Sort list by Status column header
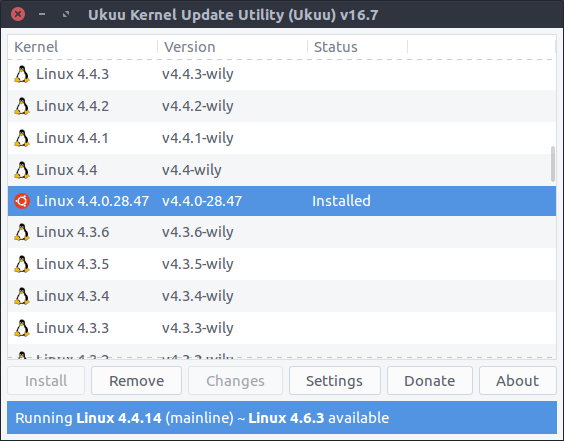This screenshot has height=441, width=564. (358, 47)
